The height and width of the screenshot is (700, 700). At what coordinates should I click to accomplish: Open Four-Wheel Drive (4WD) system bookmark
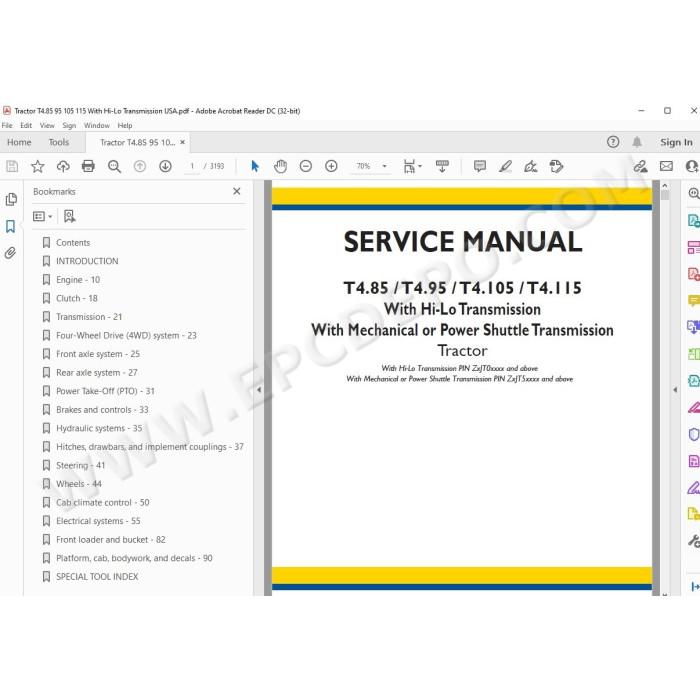pos(126,335)
